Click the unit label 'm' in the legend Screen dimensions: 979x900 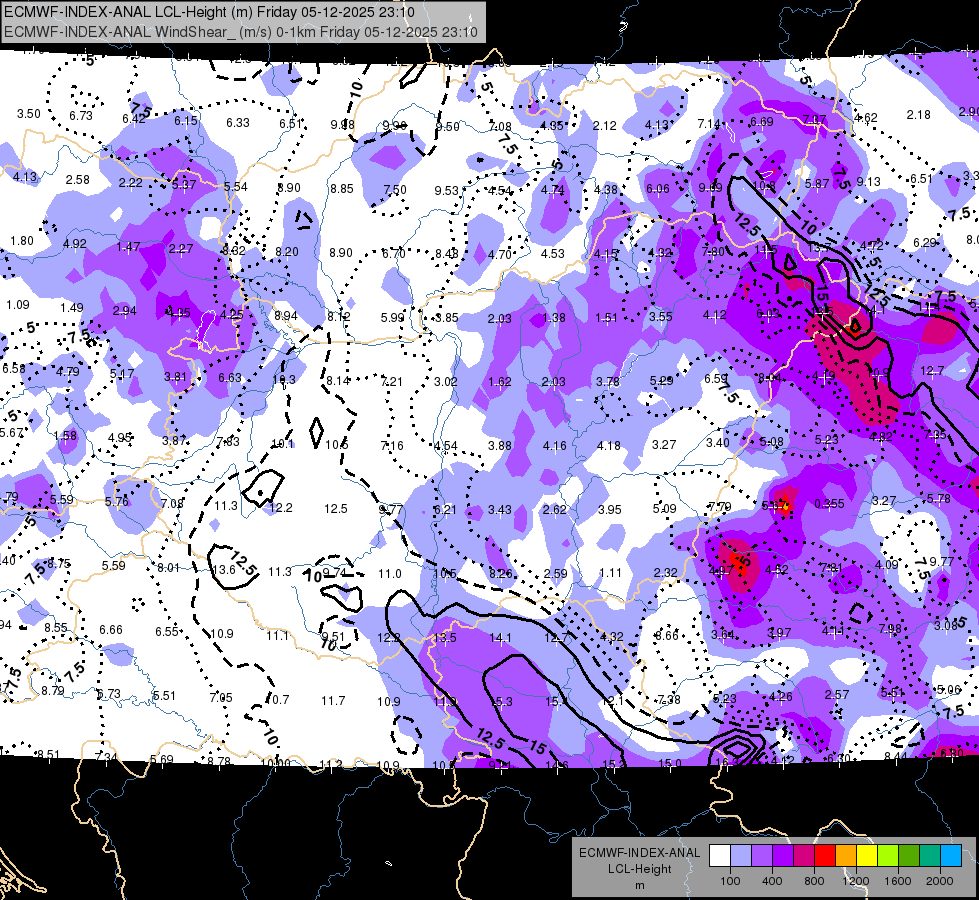(x=639, y=886)
